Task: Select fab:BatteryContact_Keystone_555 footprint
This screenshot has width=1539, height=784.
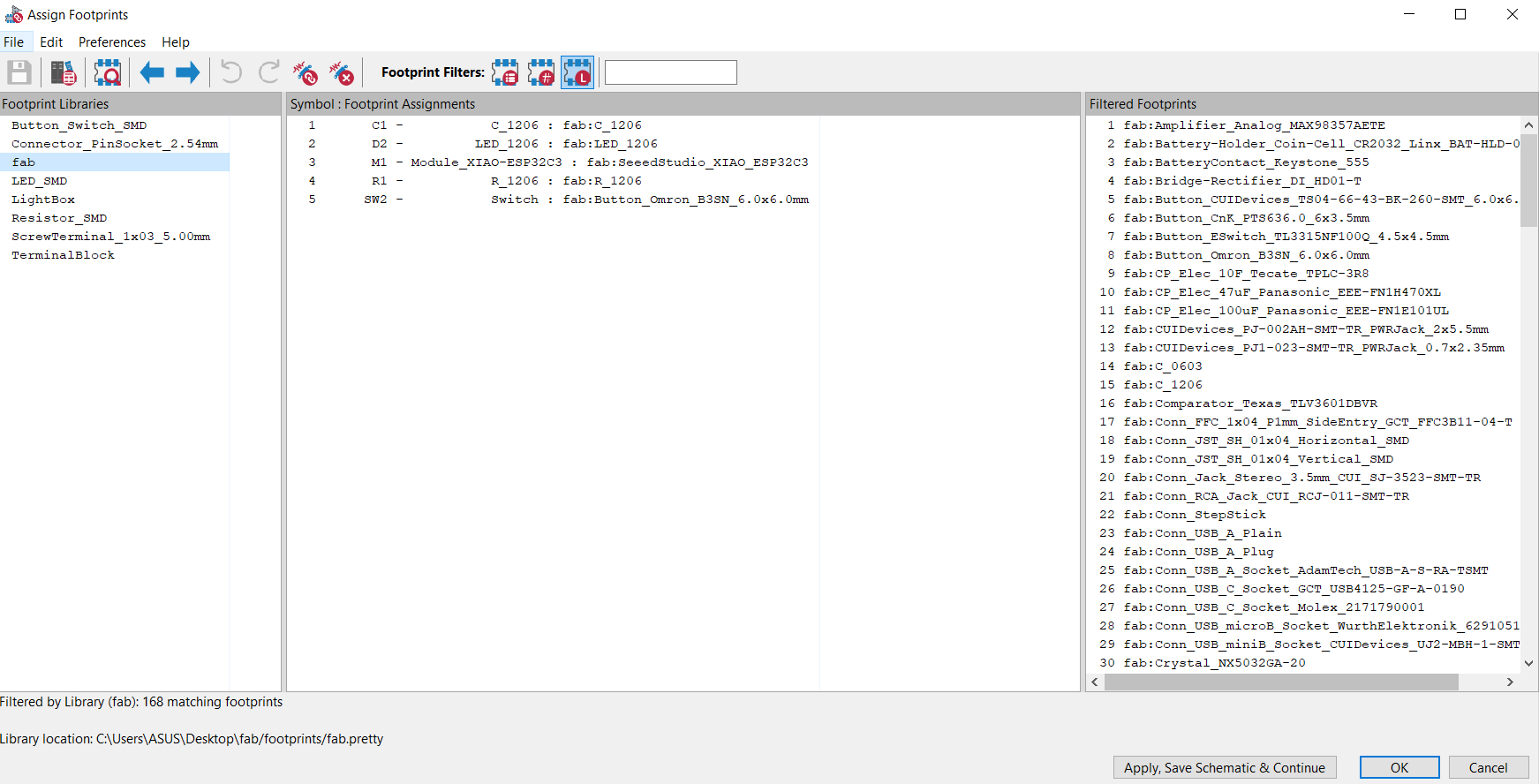Action: pos(1246,162)
